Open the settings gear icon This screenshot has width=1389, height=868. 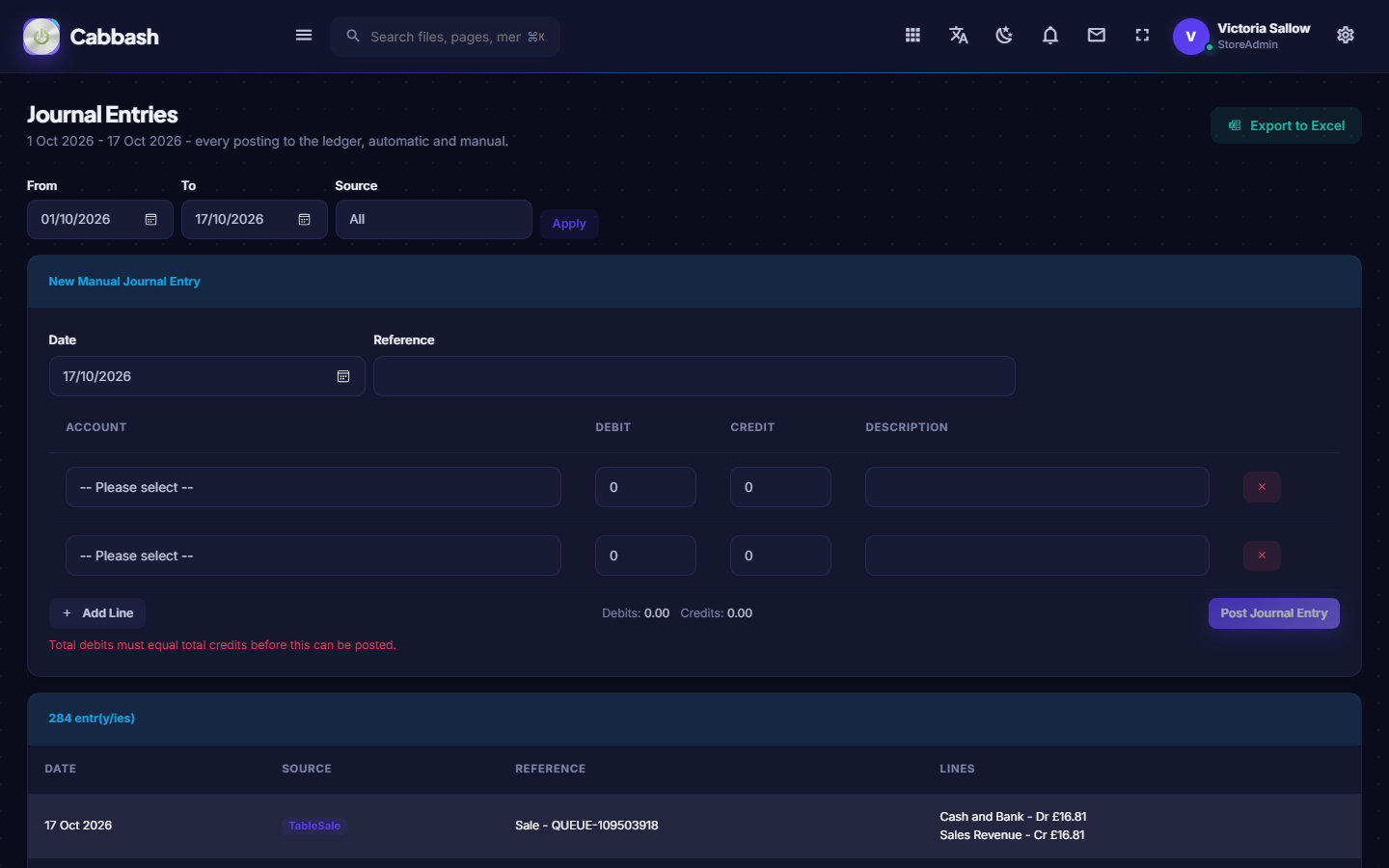[x=1346, y=36]
